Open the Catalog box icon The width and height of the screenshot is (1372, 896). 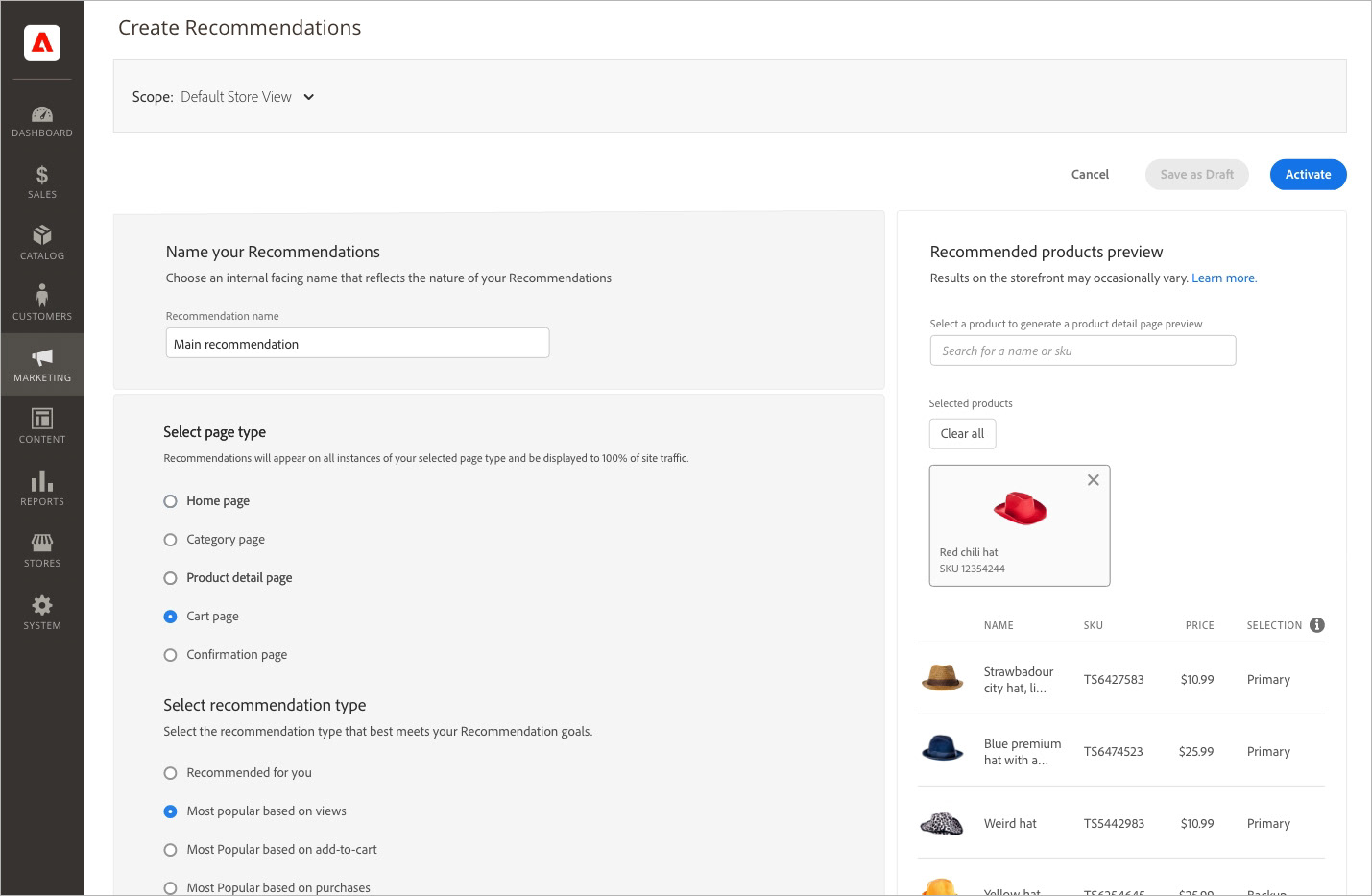(x=42, y=236)
